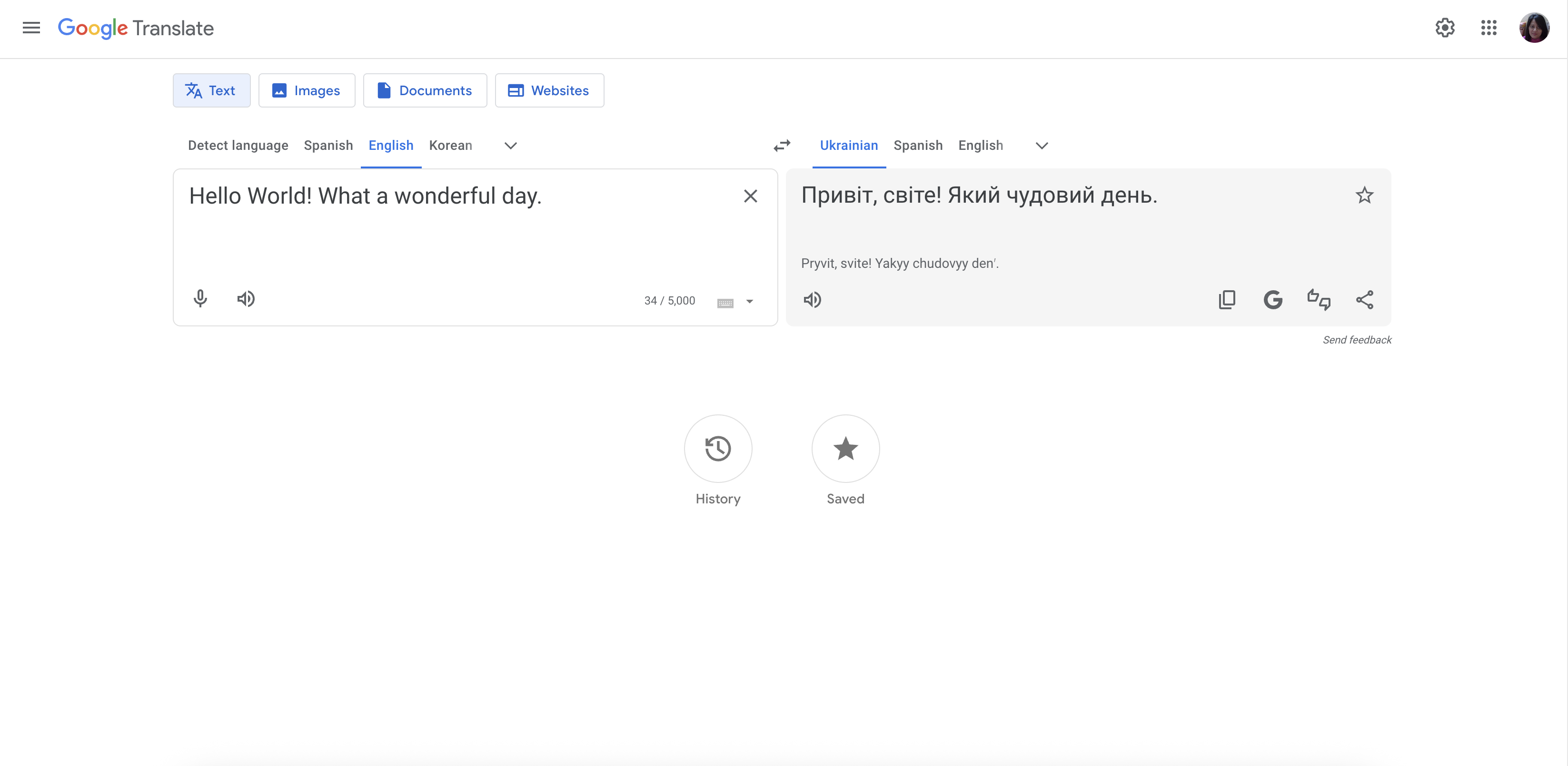
Task: Activate voice input with the microphone icon
Action: [x=199, y=299]
